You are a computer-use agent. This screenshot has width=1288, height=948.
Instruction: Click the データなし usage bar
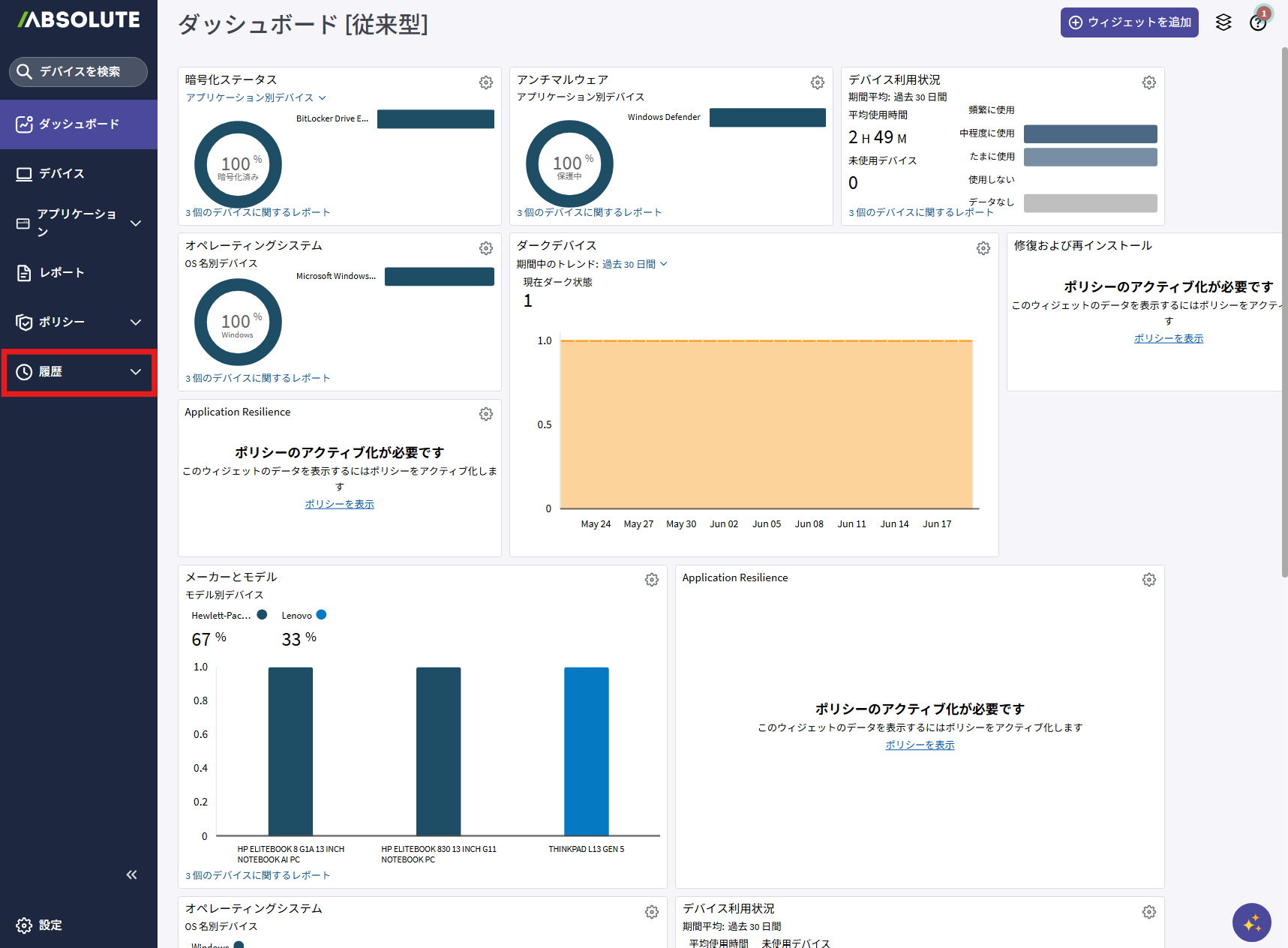point(1091,203)
